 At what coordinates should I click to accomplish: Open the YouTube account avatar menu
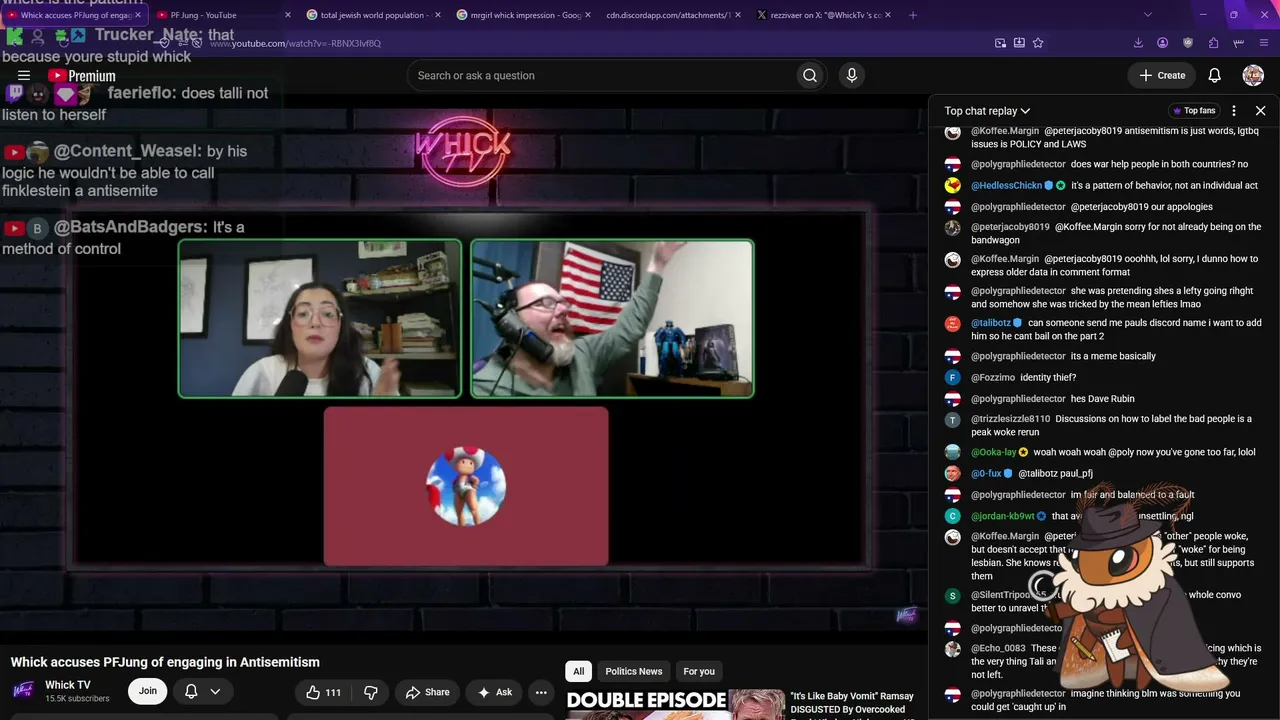click(x=1253, y=75)
